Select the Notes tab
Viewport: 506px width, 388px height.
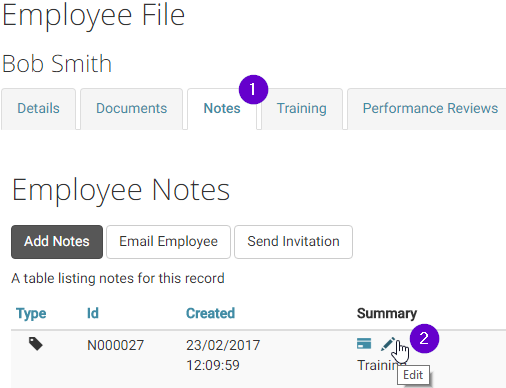tap(222, 109)
